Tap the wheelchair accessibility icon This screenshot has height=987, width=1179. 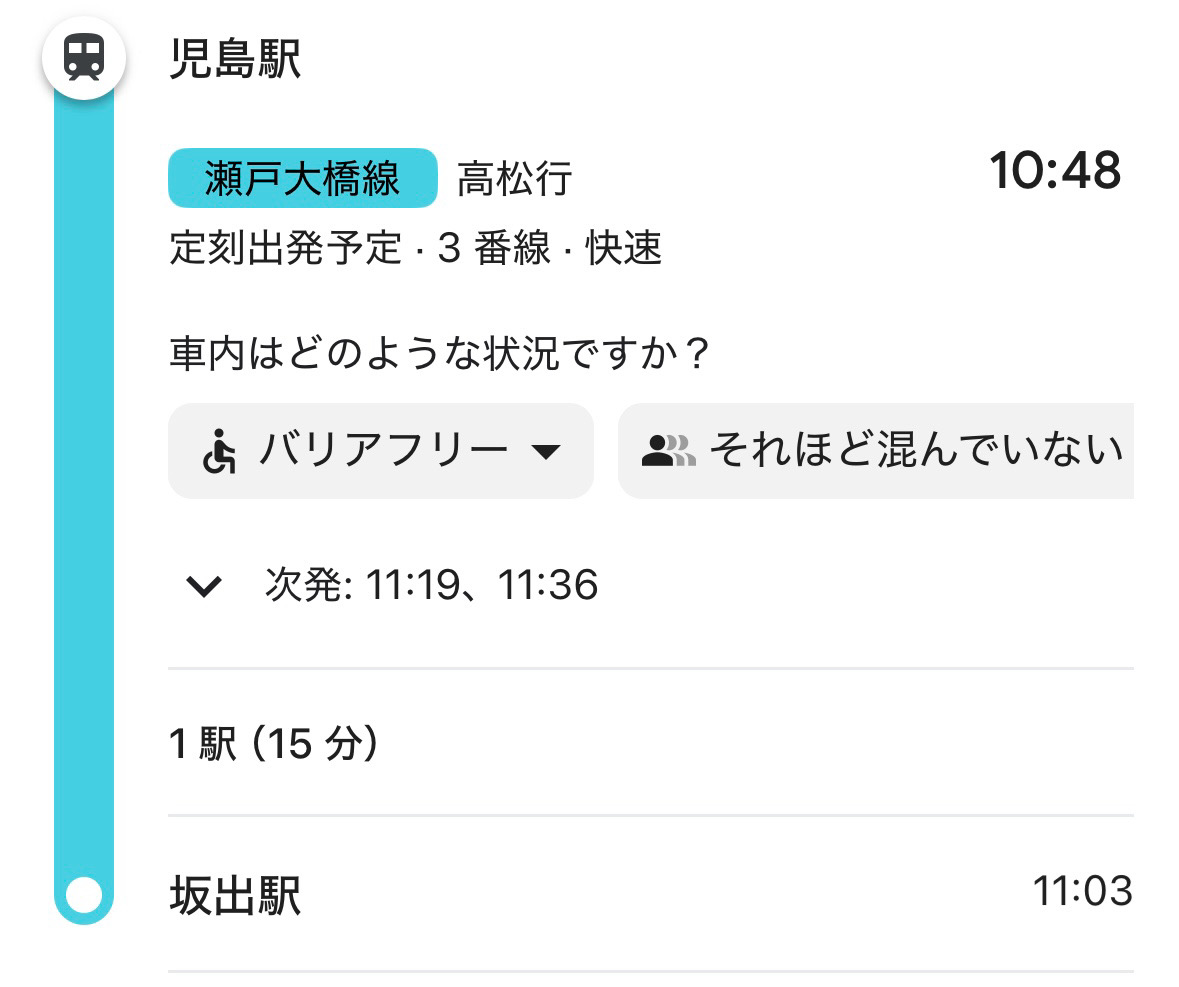pos(220,451)
